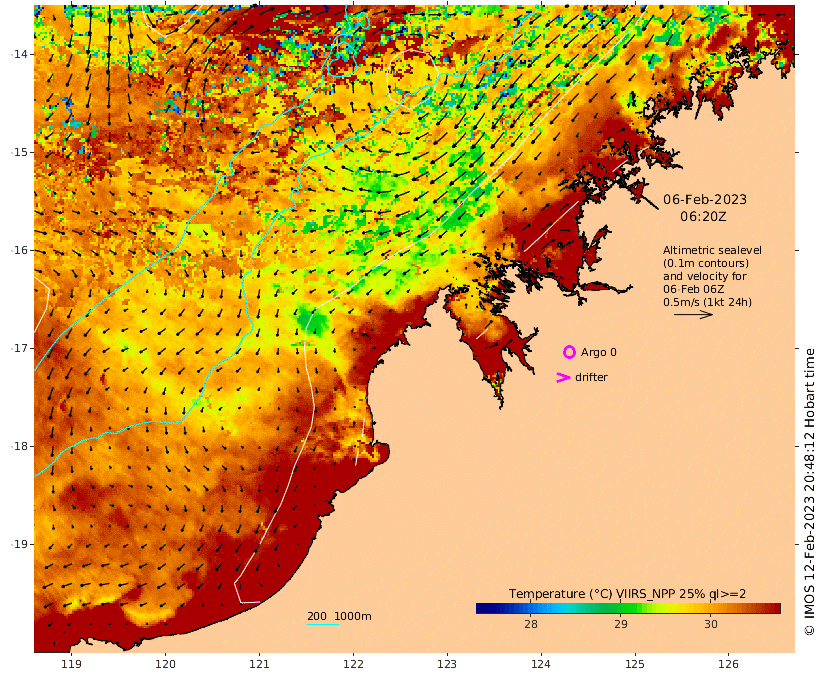Click the temperature color bar legend
Viewport: 820px width, 680px height.
point(628,608)
